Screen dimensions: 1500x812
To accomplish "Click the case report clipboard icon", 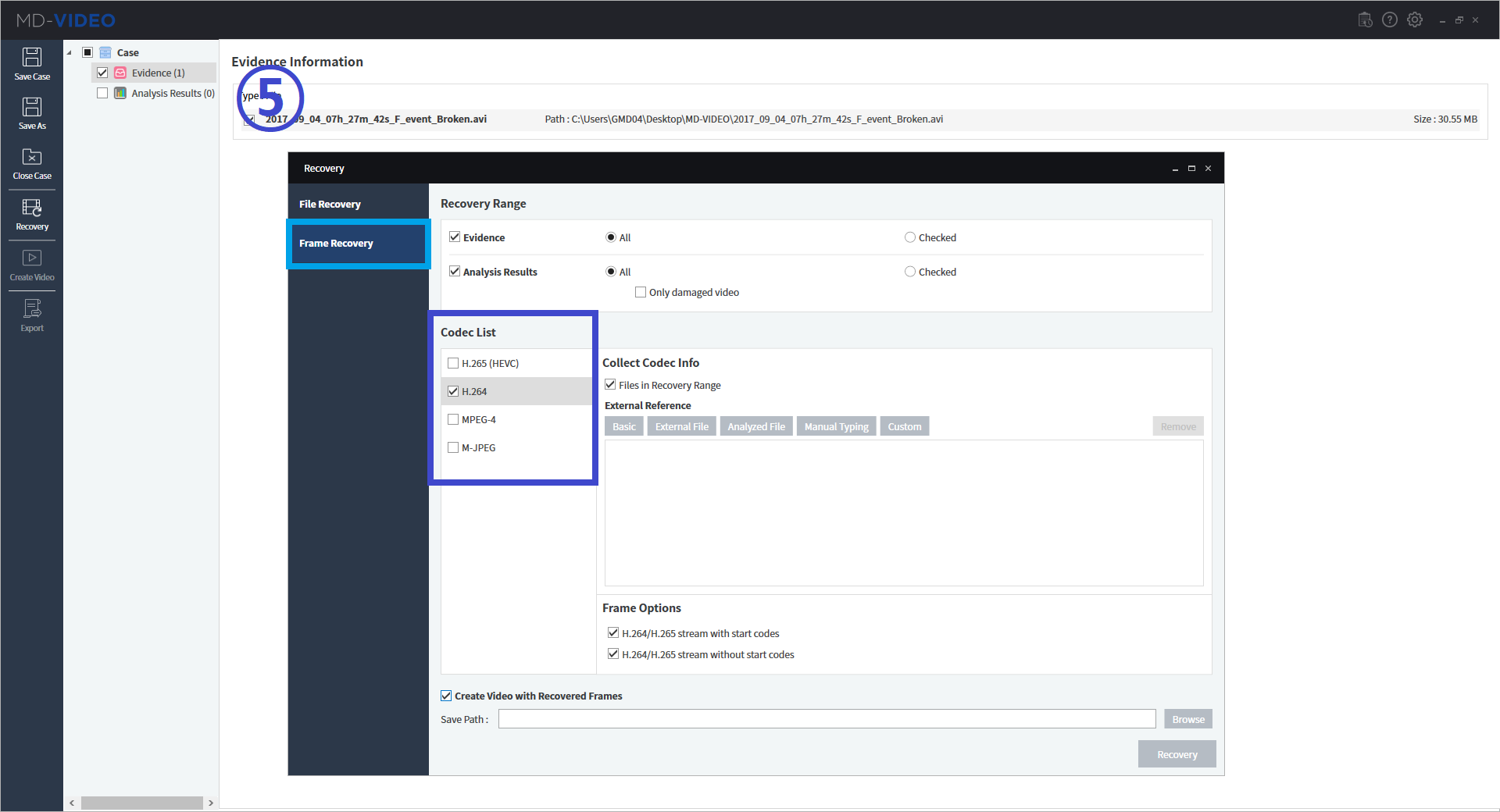I will coord(1366,20).
